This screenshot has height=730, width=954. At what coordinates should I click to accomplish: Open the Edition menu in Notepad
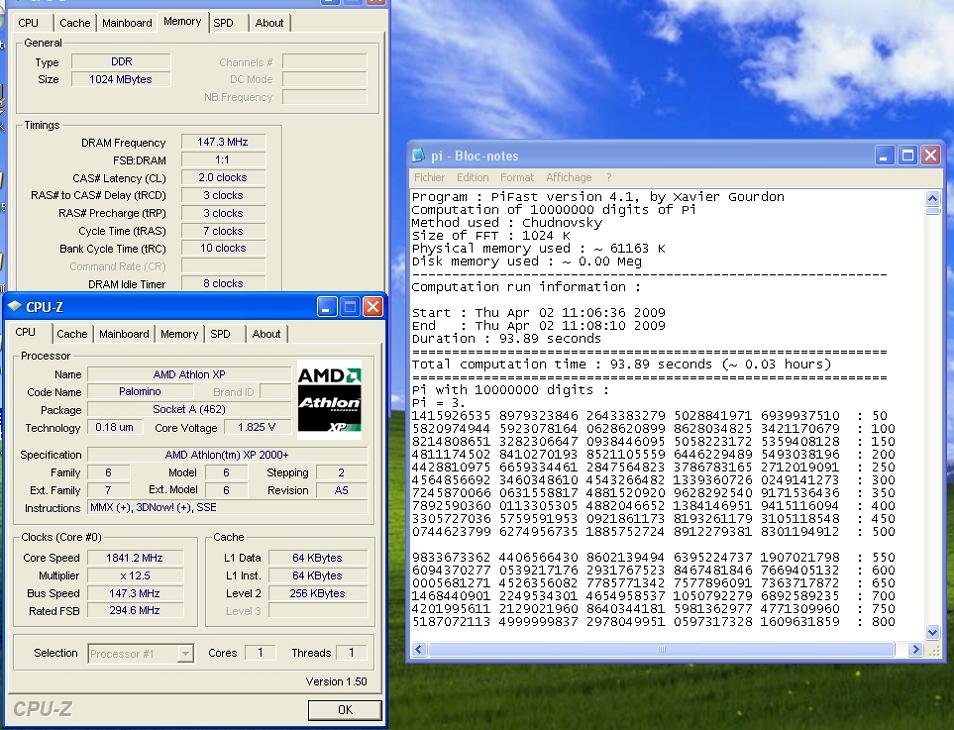pyautogui.click(x=473, y=178)
